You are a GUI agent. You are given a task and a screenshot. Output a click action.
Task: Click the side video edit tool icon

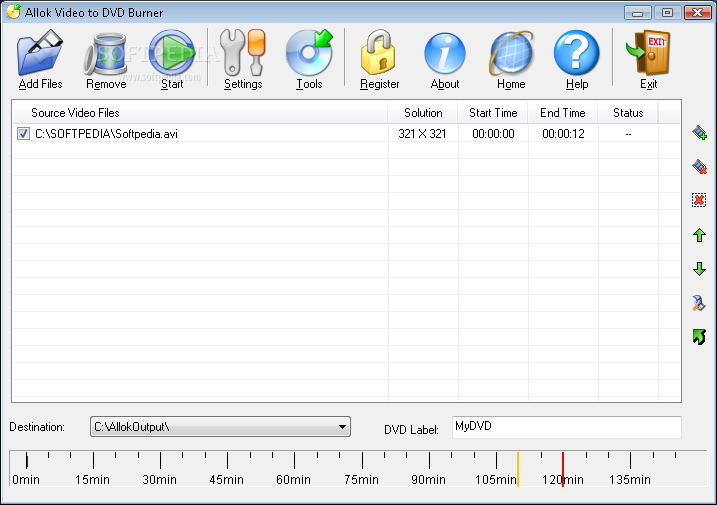(699, 303)
